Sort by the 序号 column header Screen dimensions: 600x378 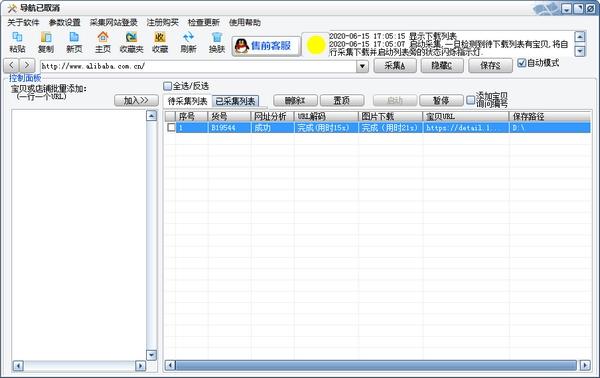tap(191, 116)
